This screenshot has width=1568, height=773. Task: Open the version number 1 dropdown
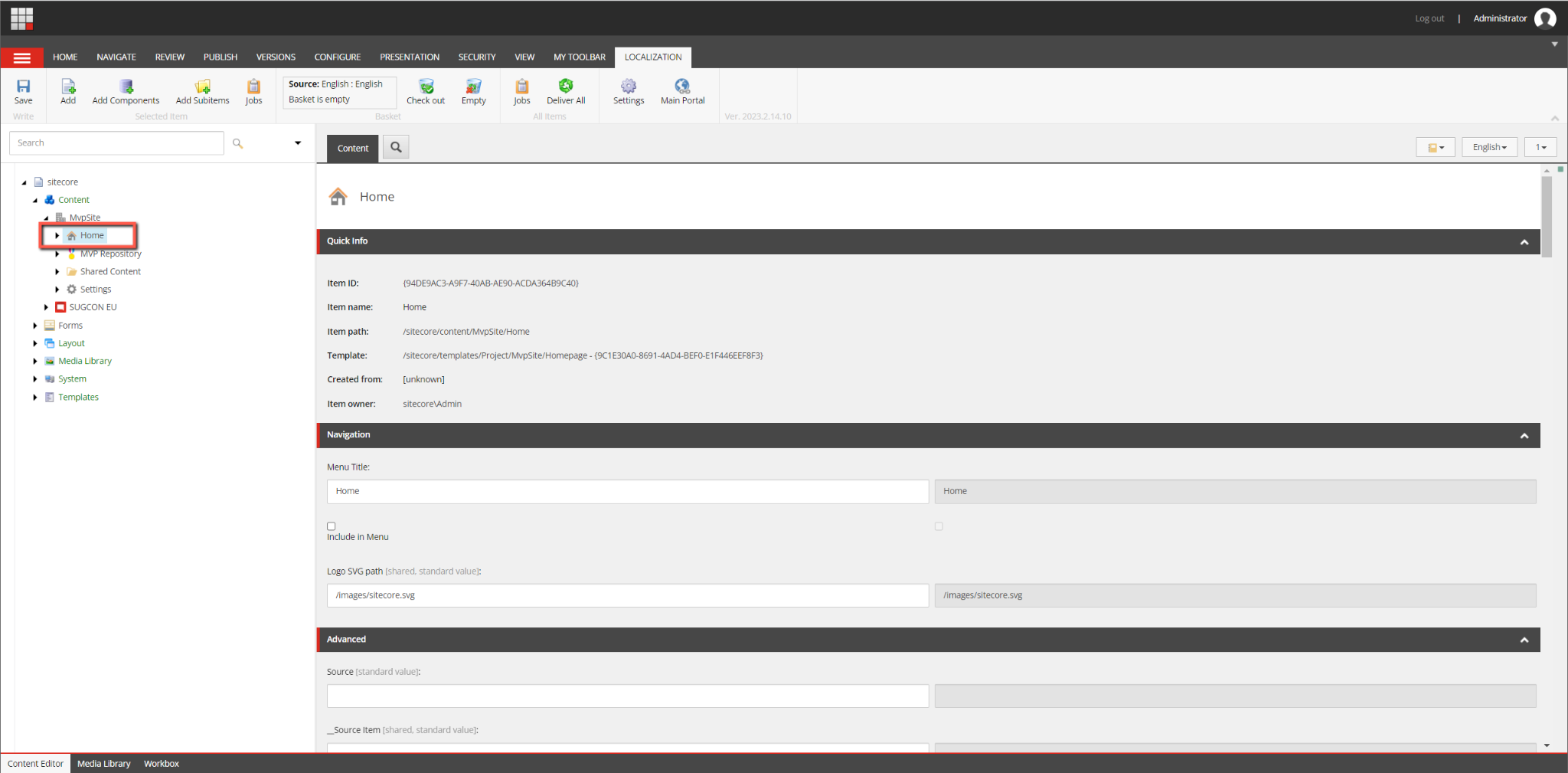(1540, 147)
